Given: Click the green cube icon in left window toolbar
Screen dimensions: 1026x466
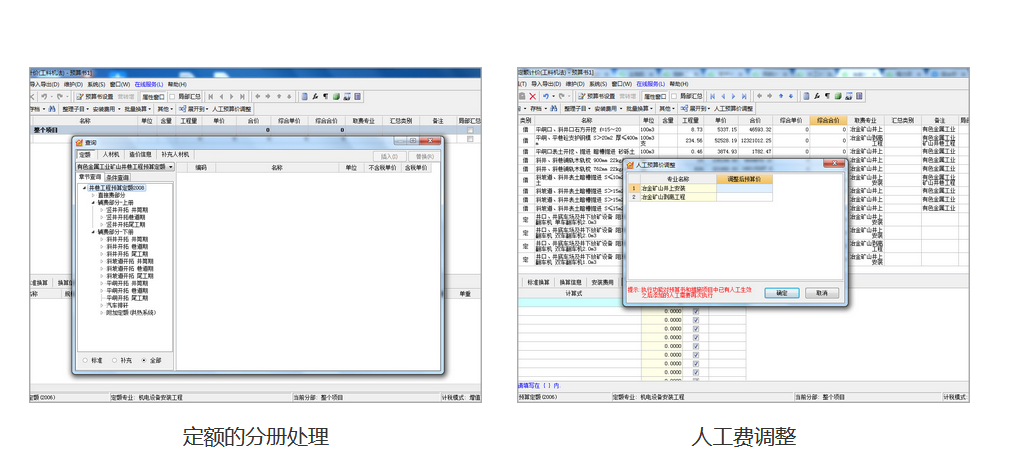Looking at the screenshot, I should tap(336, 97).
